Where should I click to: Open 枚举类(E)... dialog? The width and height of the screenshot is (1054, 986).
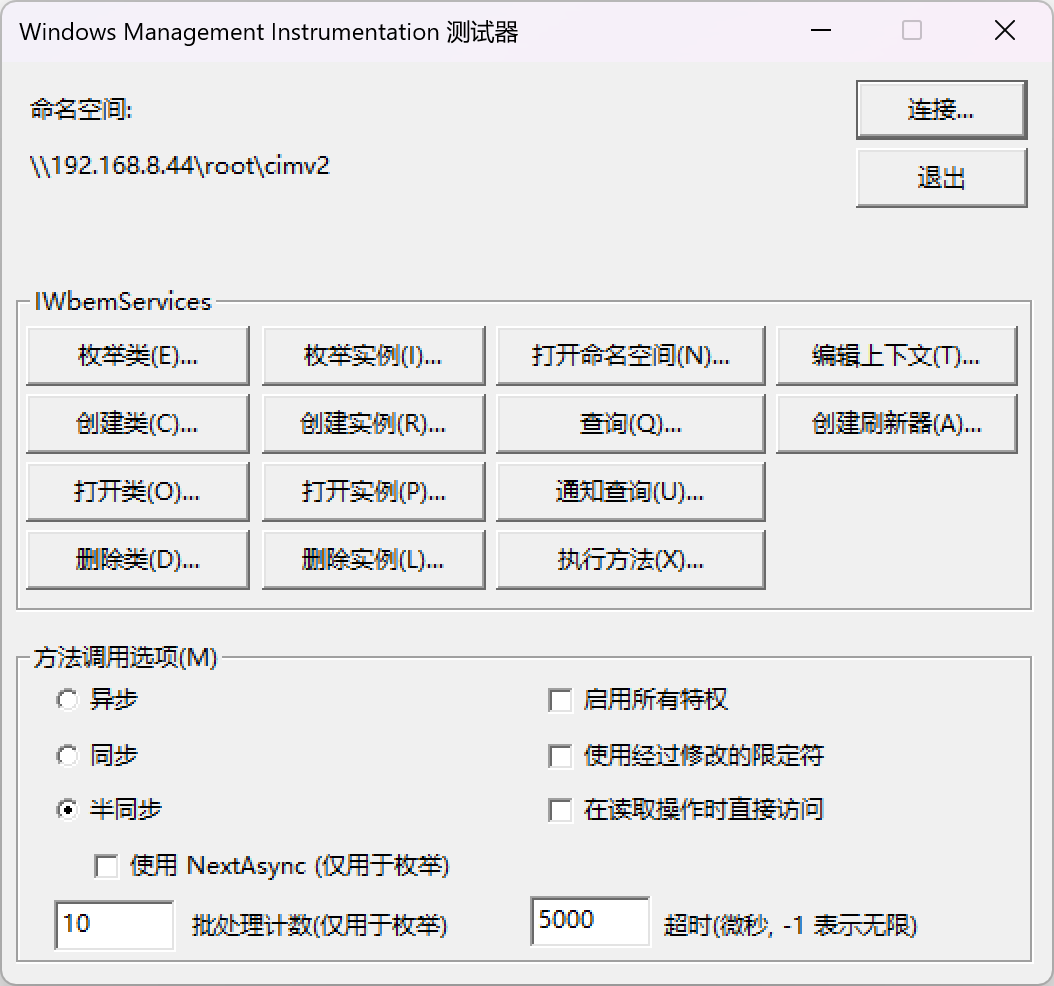(x=138, y=356)
